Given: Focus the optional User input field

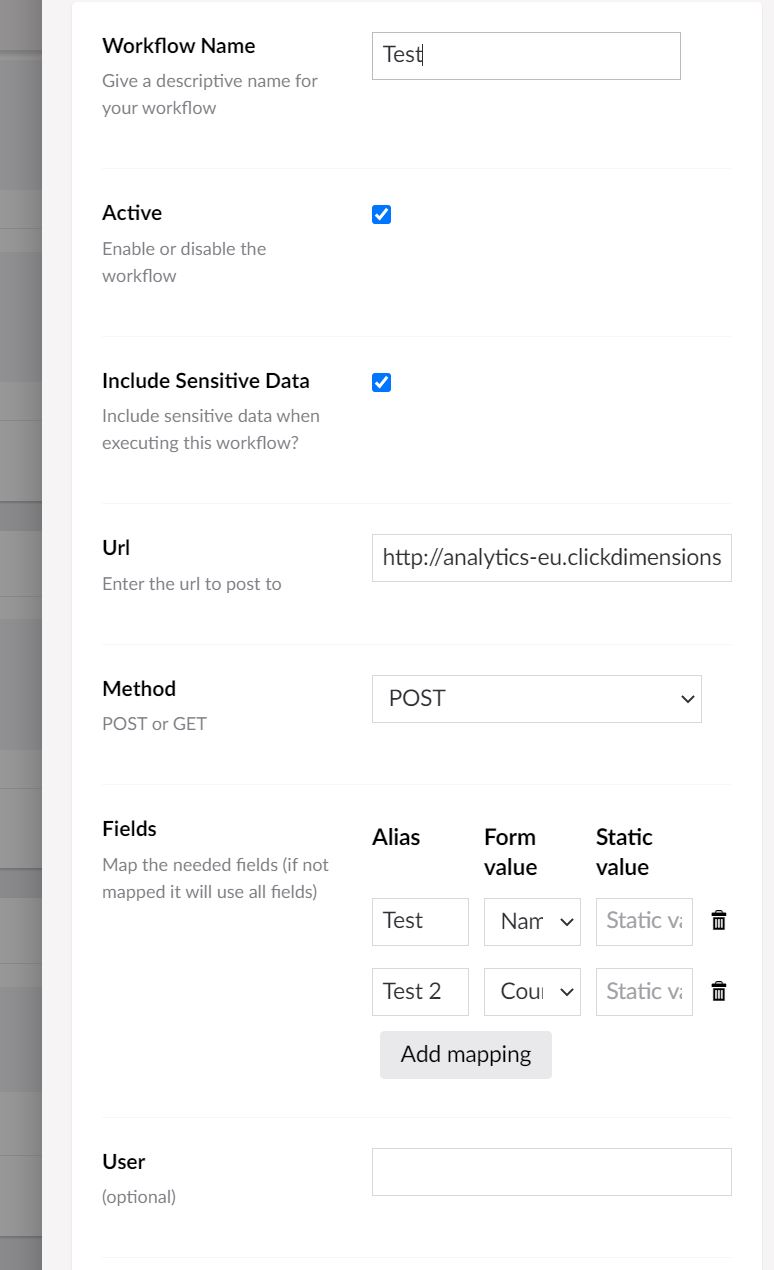Looking at the screenshot, I should (x=552, y=1171).
